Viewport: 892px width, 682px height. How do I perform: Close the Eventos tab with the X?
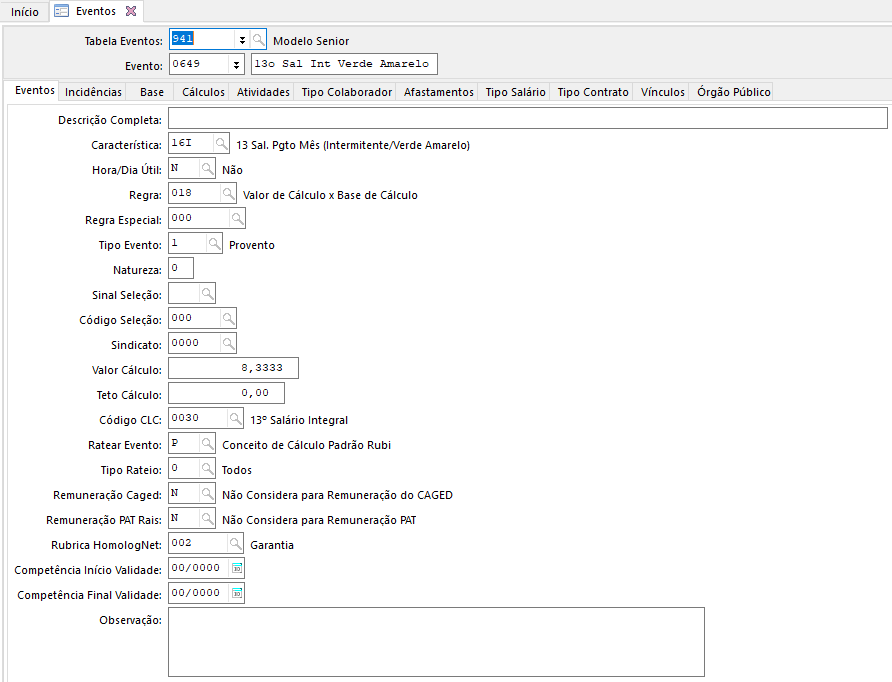click(x=131, y=11)
